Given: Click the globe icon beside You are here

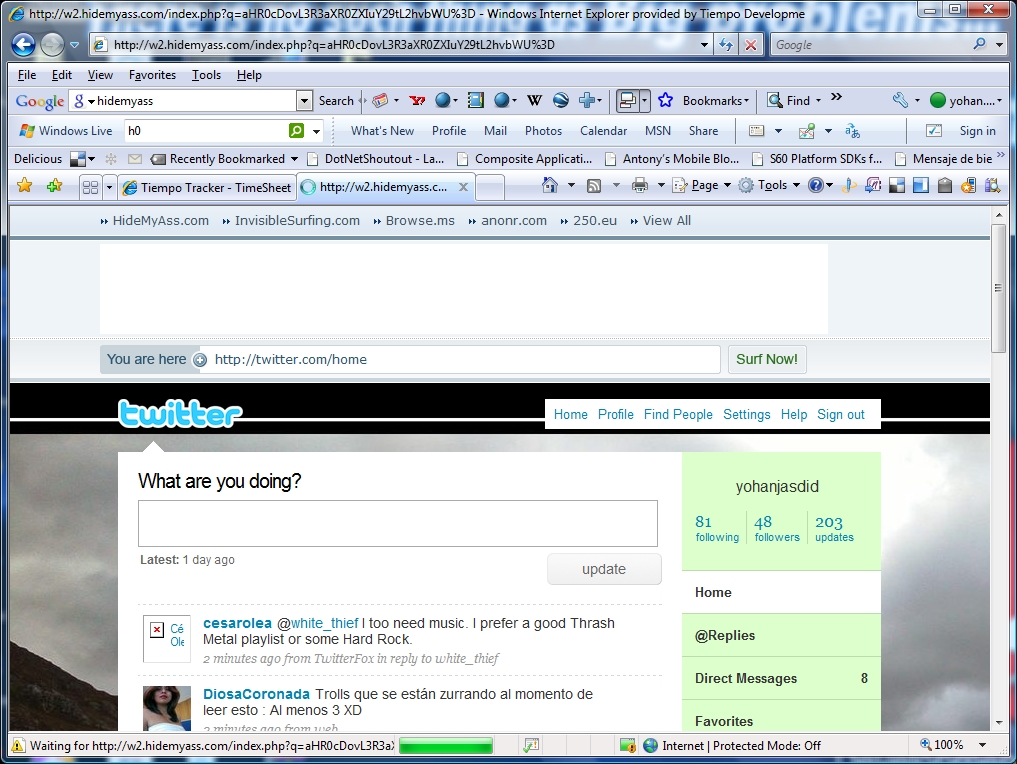Looking at the screenshot, I should (200, 360).
